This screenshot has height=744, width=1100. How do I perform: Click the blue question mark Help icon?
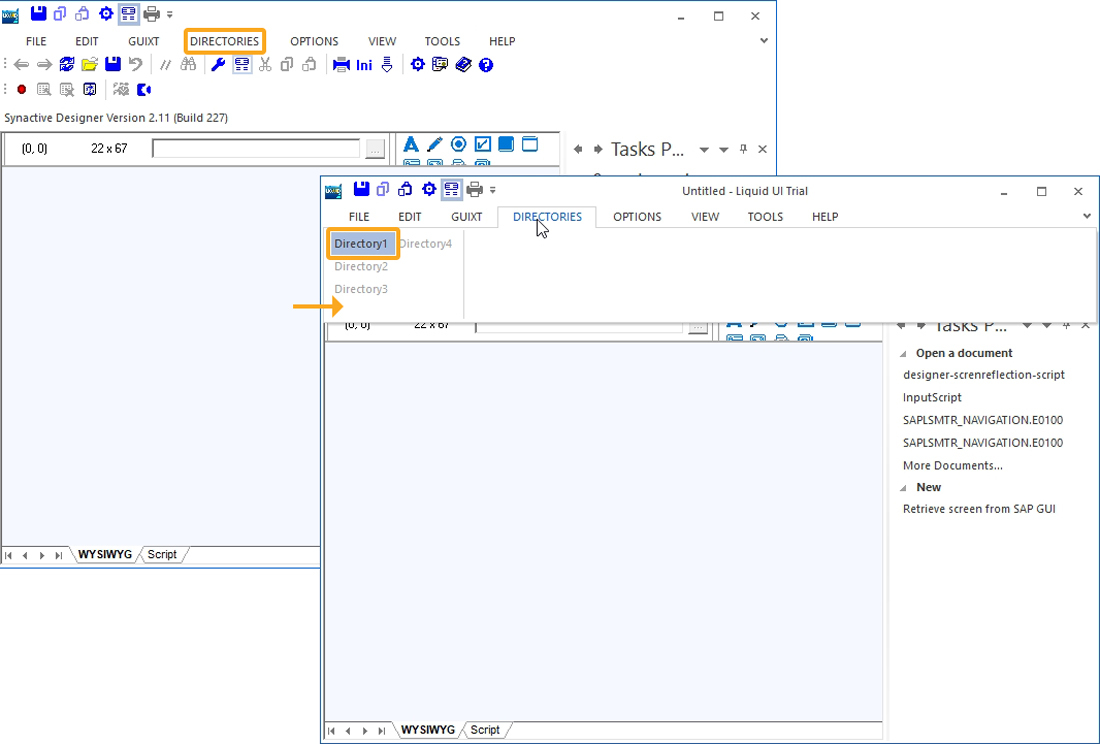486,65
